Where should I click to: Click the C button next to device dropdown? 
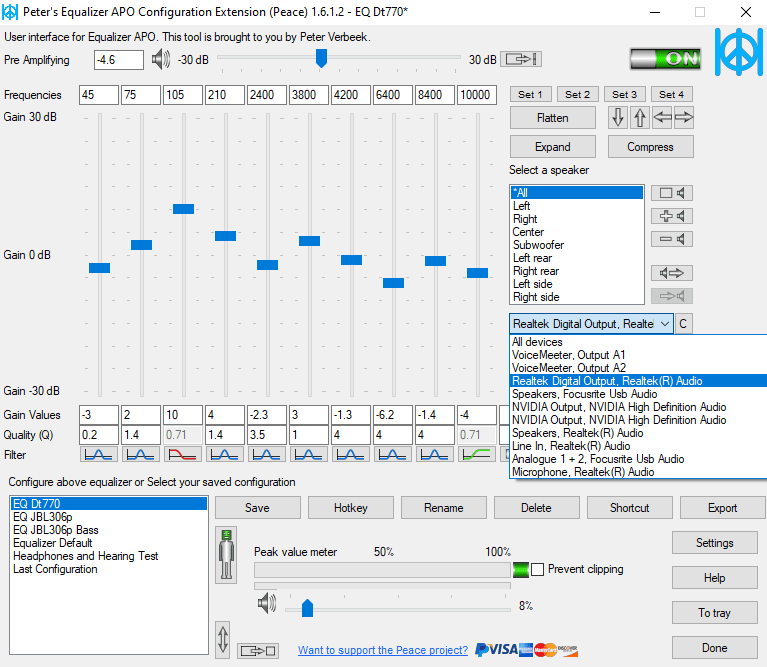(x=683, y=324)
